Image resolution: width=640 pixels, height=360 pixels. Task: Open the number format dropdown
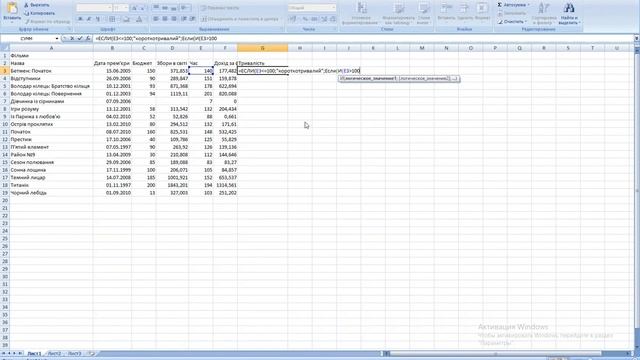[x=312, y=8]
